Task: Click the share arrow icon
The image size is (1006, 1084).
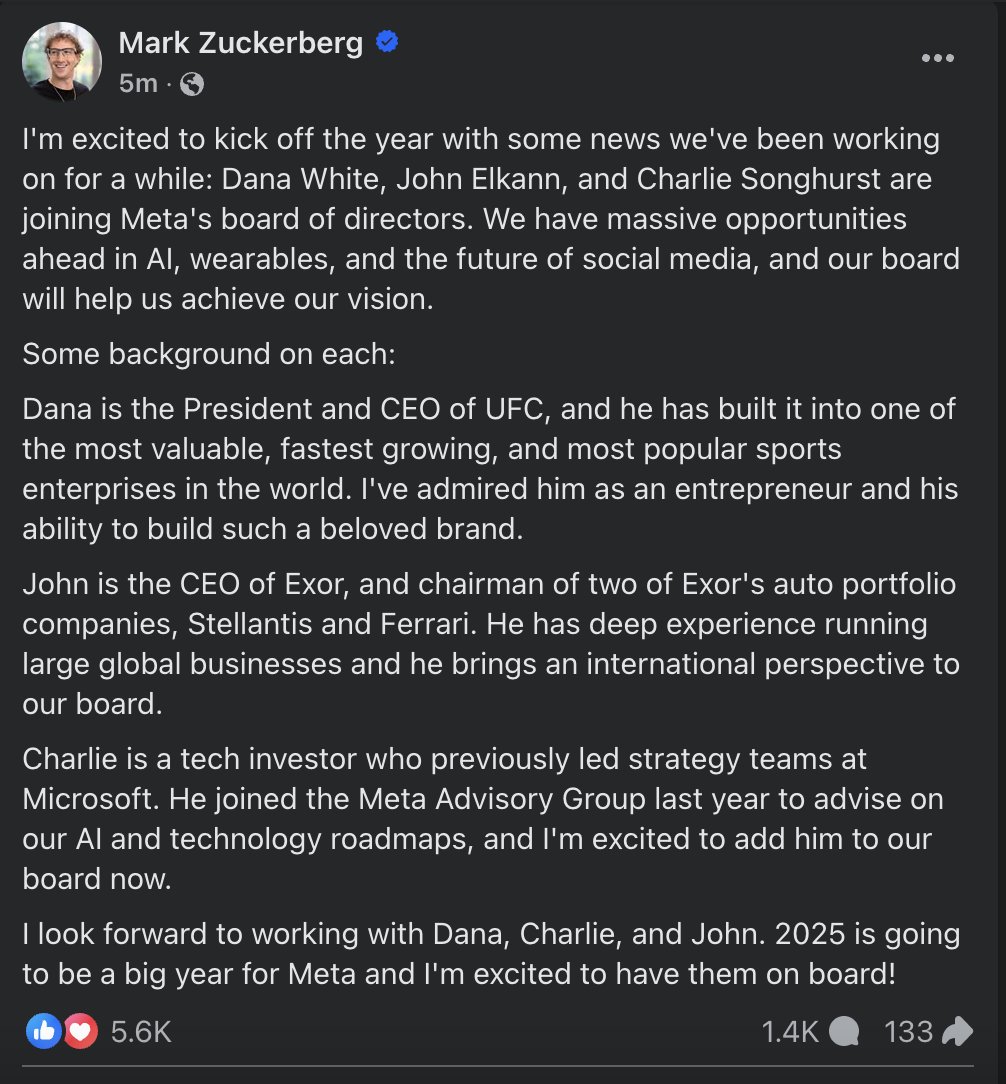Action: [958, 1031]
